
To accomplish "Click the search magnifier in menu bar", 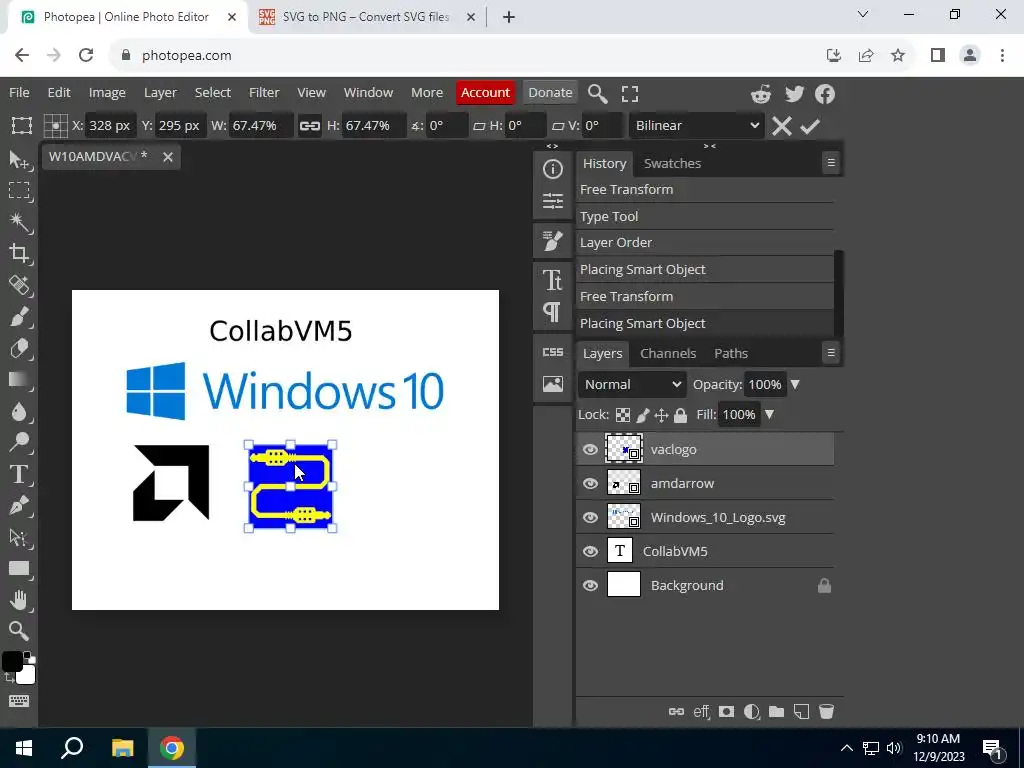I will tap(598, 93).
